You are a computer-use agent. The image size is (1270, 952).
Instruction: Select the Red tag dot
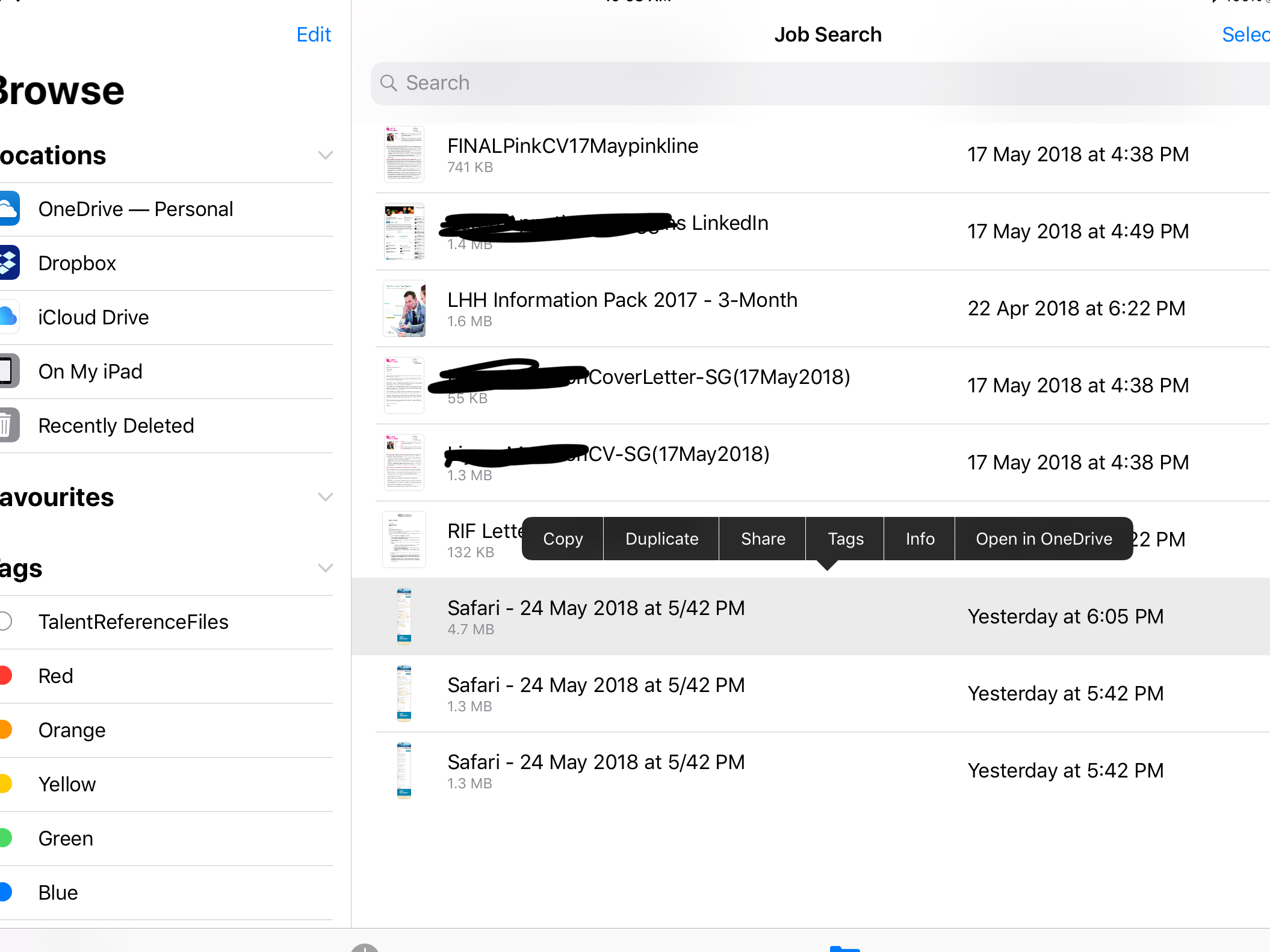tap(6, 675)
